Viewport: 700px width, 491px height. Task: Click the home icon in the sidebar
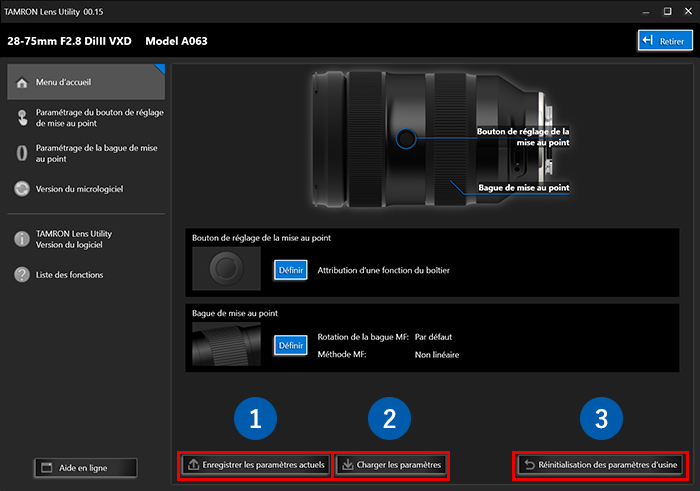[x=22, y=83]
